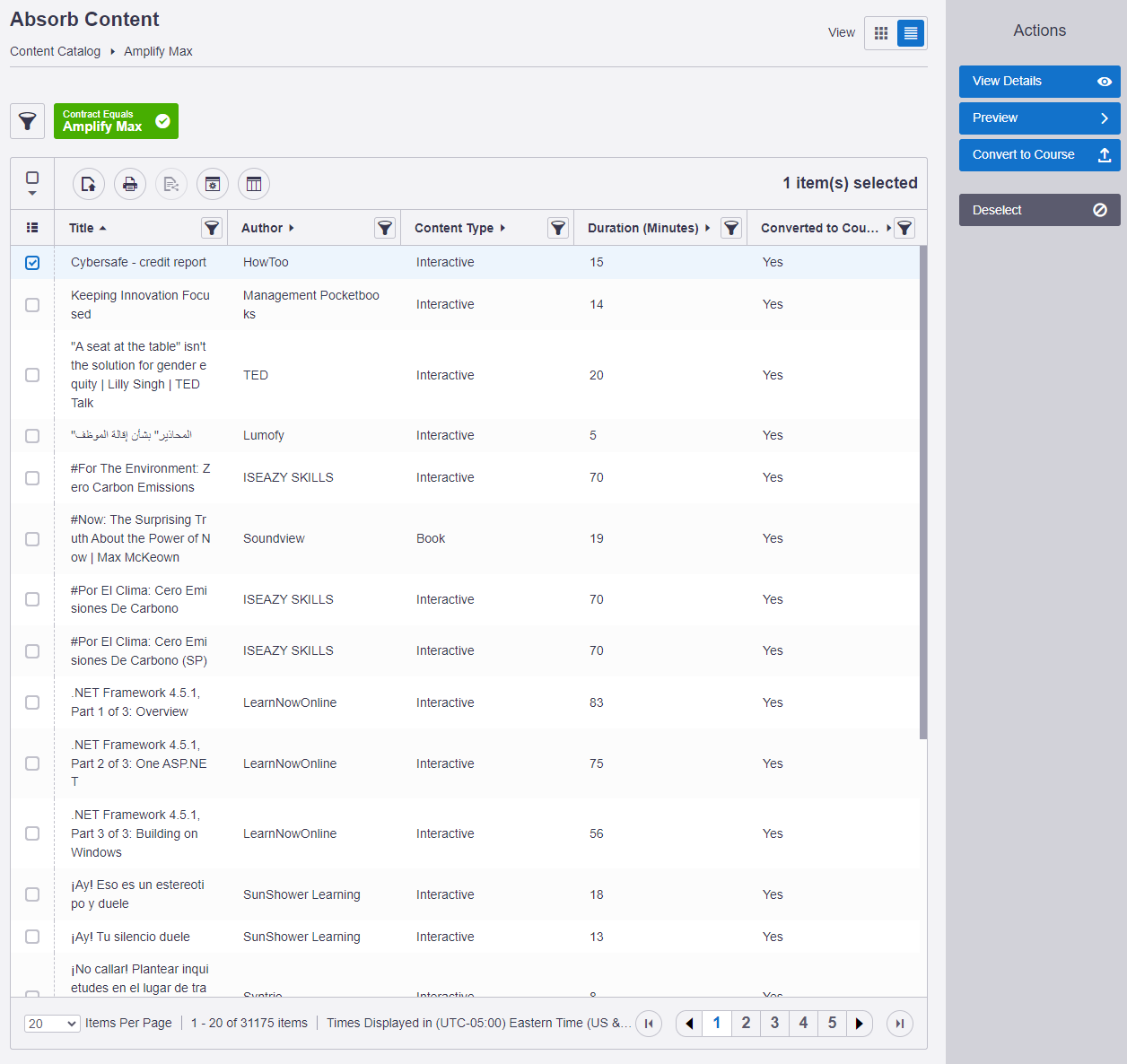Click the 1 - 20 of 31175 items text
The height and width of the screenshot is (1064, 1127).
coord(249,1023)
